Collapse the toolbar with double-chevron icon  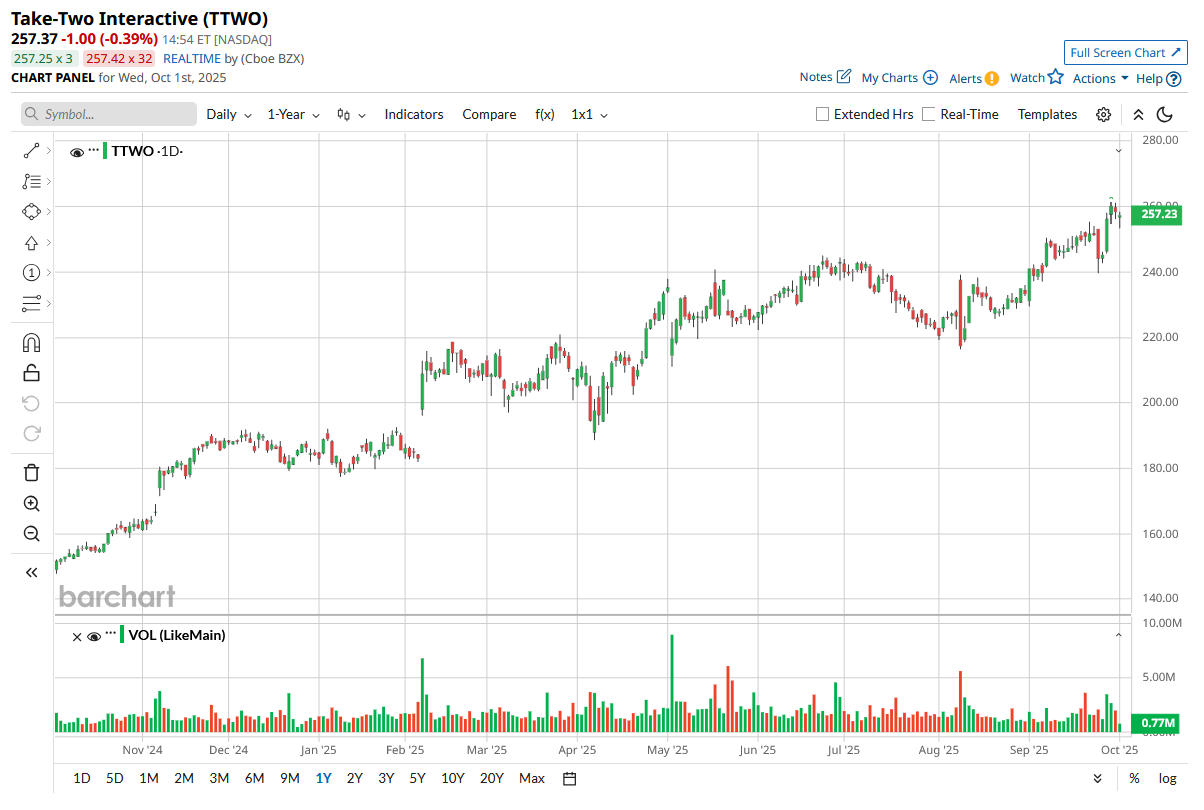pos(1138,114)
